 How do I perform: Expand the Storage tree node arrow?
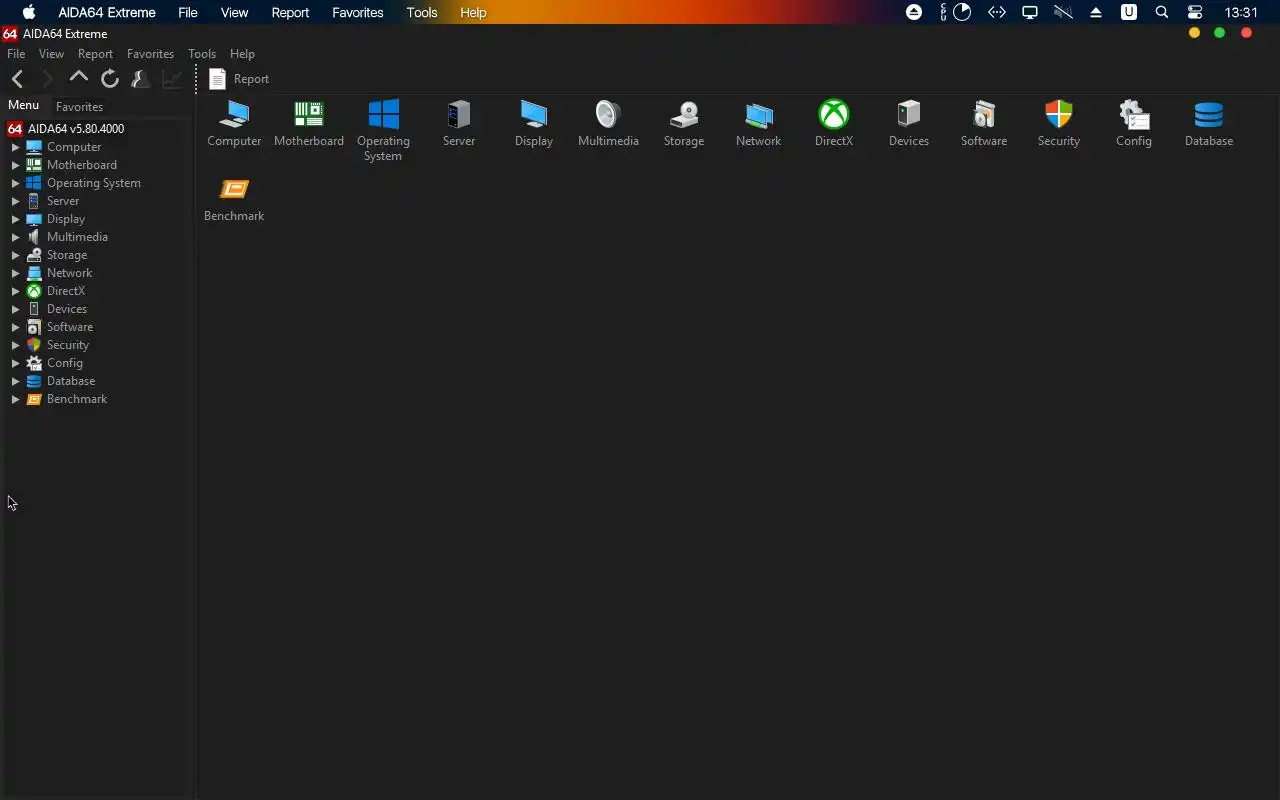[15, 255]
